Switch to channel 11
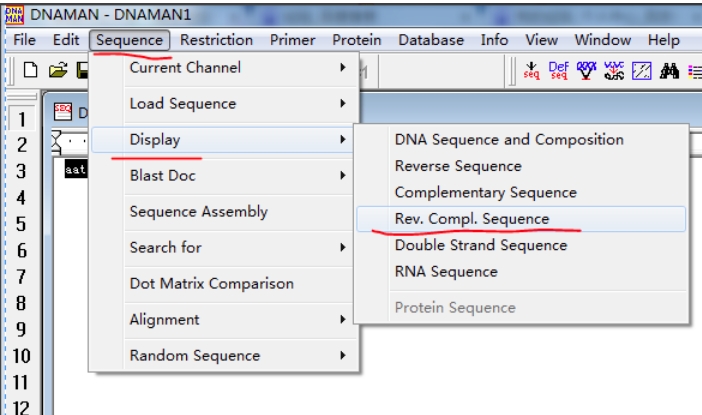This screenshot has width=702, height=415. pyautogui.click(x=21, y=383)
